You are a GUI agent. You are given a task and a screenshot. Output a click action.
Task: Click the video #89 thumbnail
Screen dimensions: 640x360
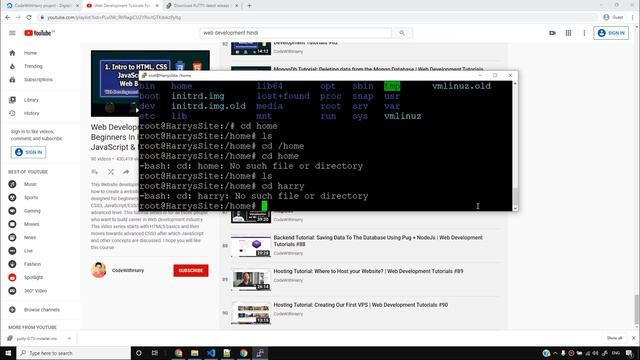[x=251, y=280]
